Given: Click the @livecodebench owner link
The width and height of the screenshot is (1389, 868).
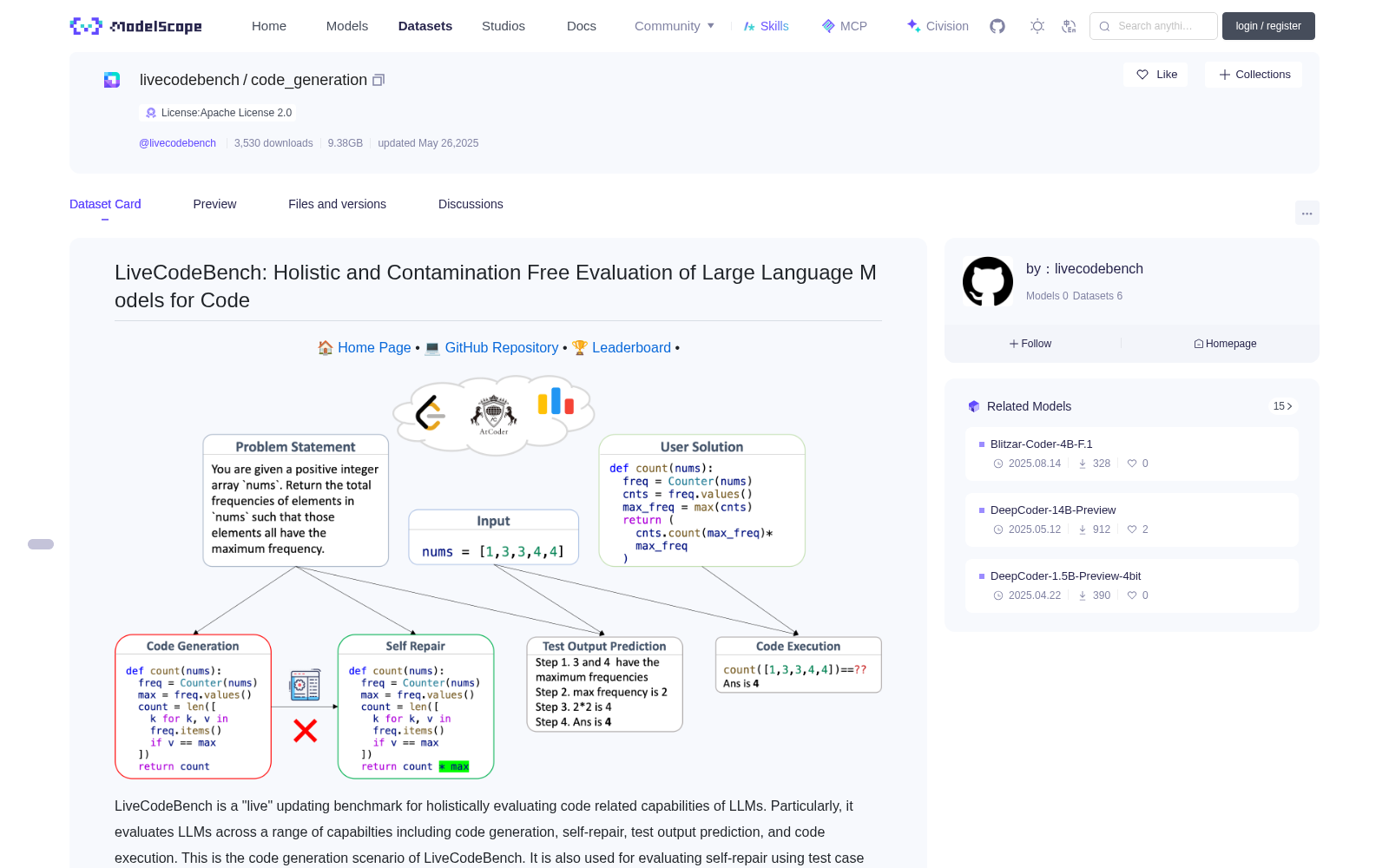Looking at the screenshot, I should coord(177,143).
